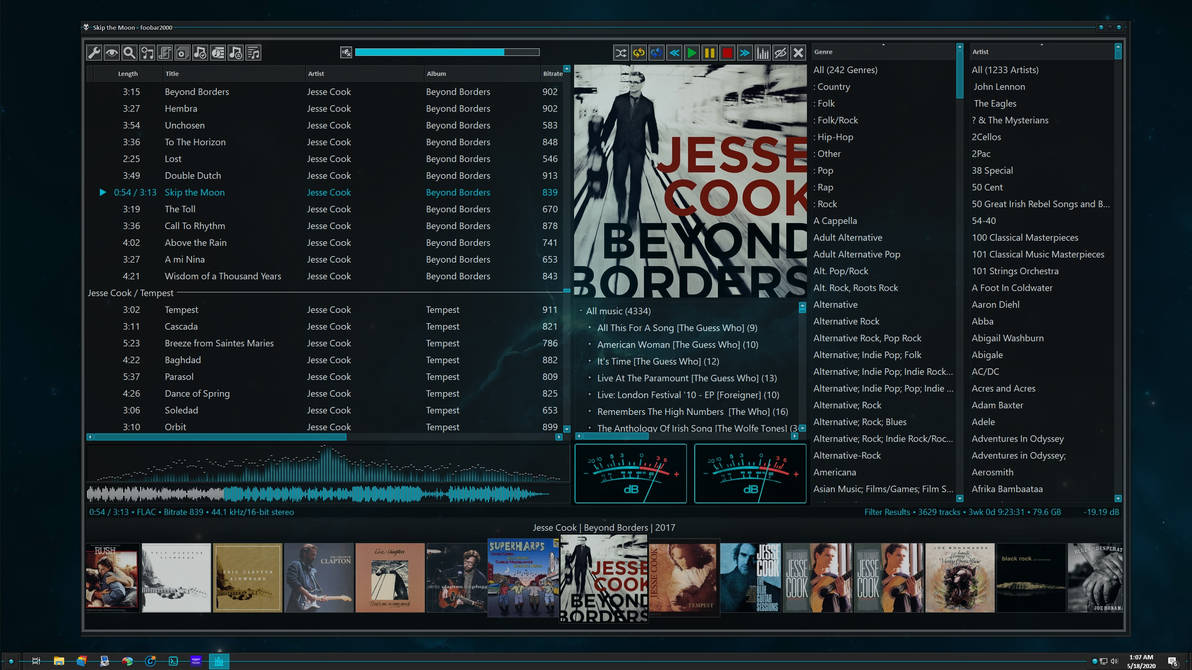1192x670 pixels.
Task: Click the white X icon in playback toolbar
Action: point(798,53)
